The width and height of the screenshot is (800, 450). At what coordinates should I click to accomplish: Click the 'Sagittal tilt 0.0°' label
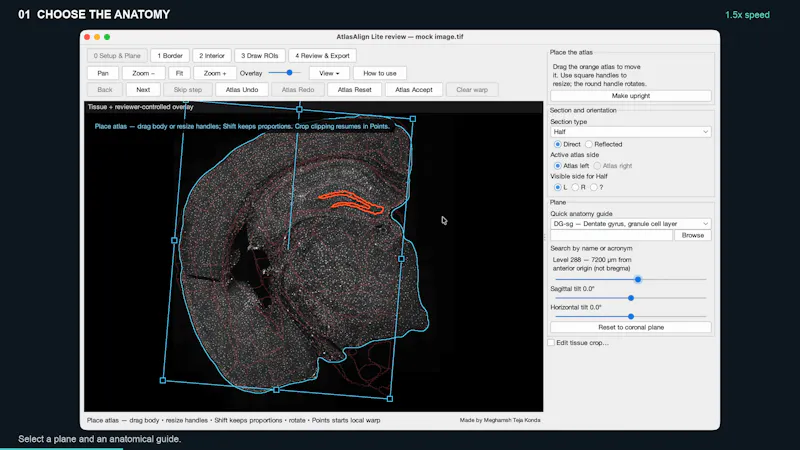click(x=572, y=289)
